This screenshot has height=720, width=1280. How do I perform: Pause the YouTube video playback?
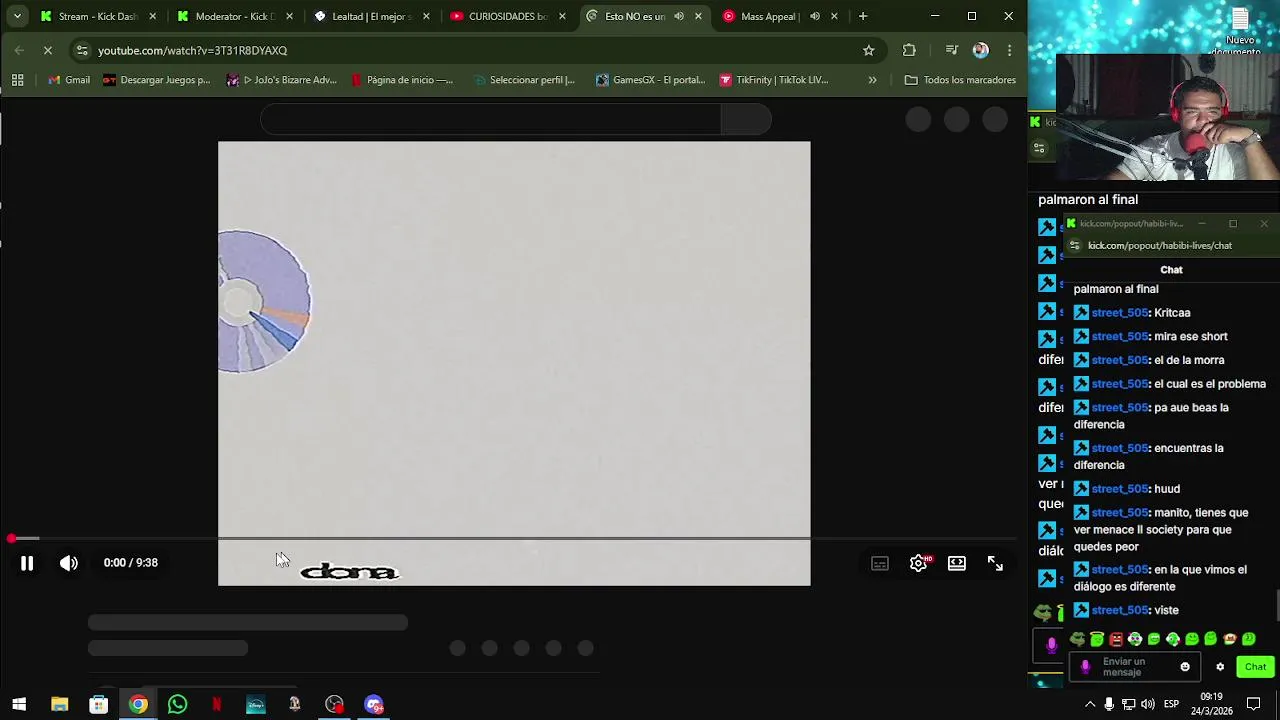pyautogui.click(x=27, y=563)
